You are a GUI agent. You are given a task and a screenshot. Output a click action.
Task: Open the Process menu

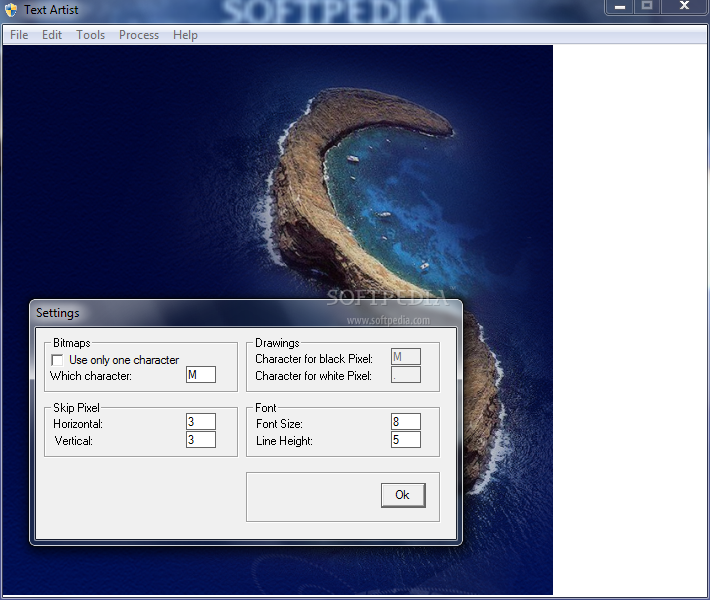(x=139, y=35)
